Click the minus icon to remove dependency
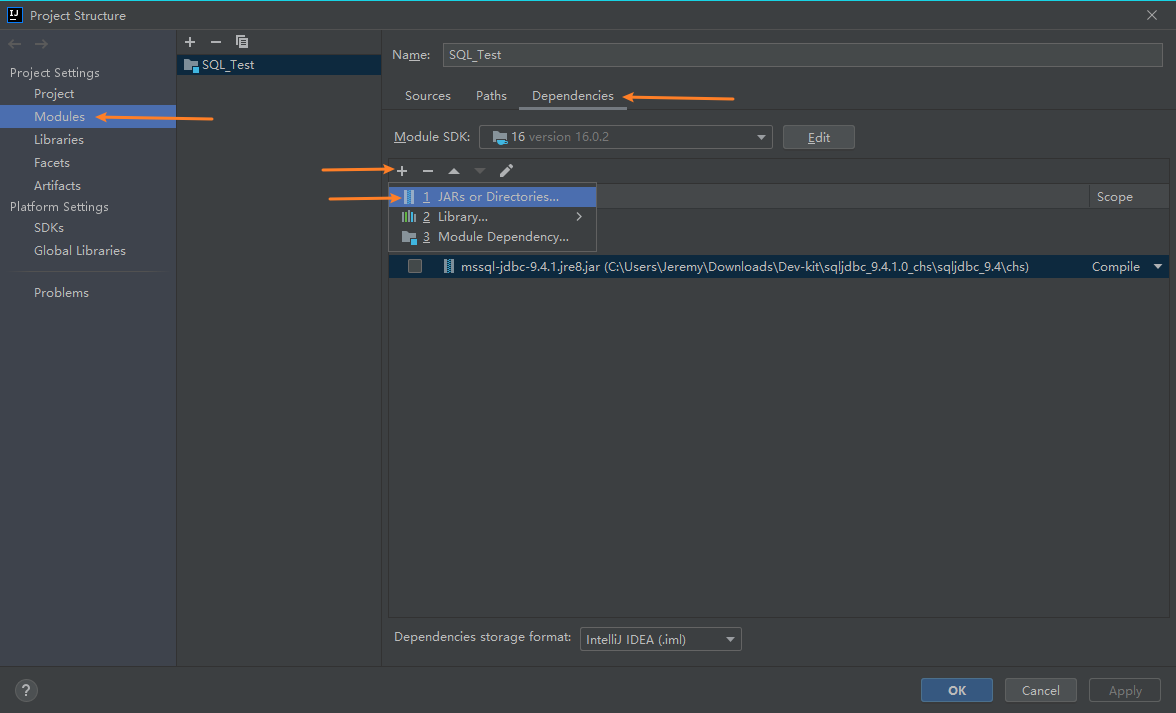The height and width of the screenshot is (713, 1176). (427, 171)
